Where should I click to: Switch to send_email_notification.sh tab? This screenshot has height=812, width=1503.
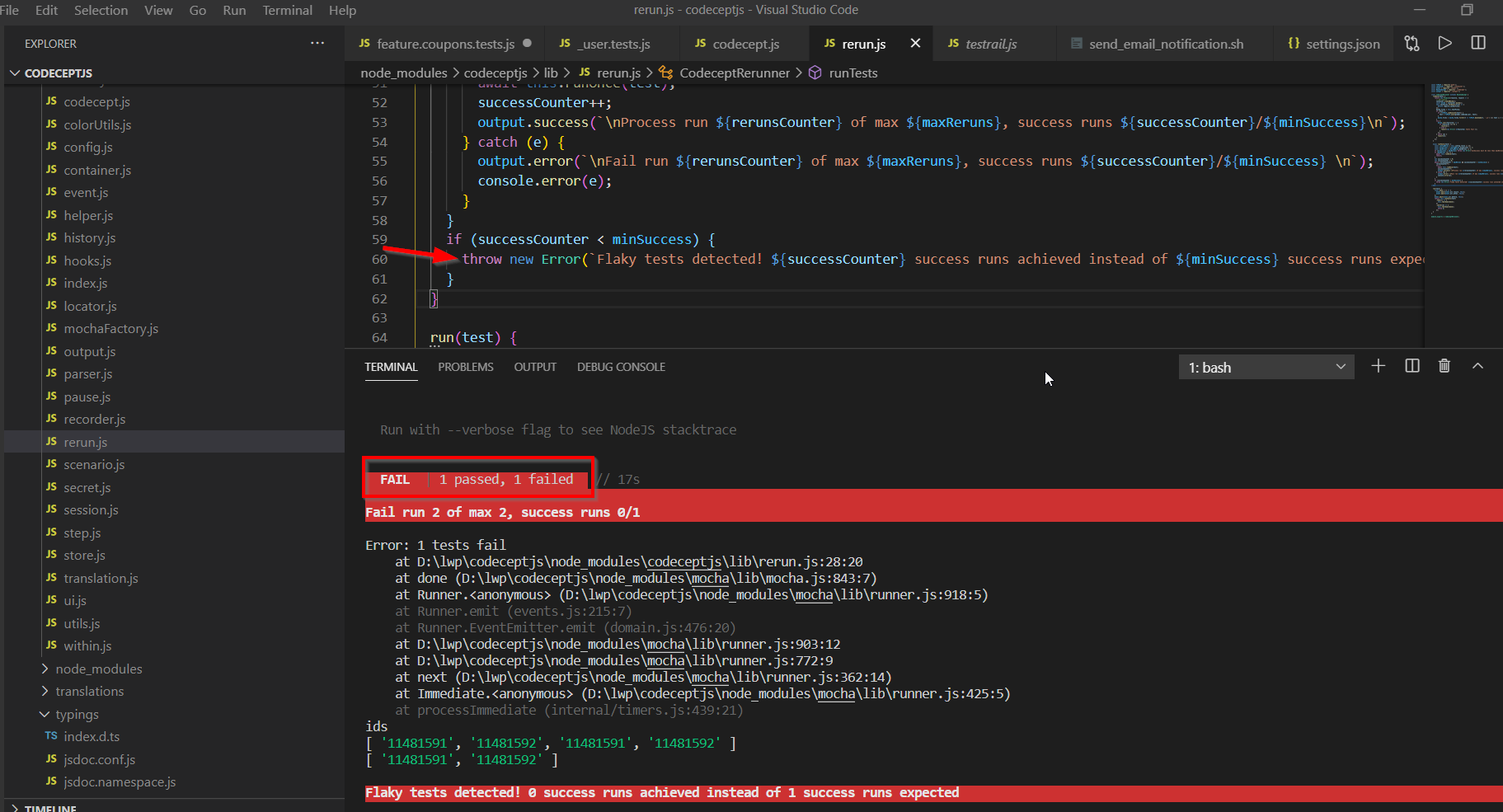(x=1166, y=44)
